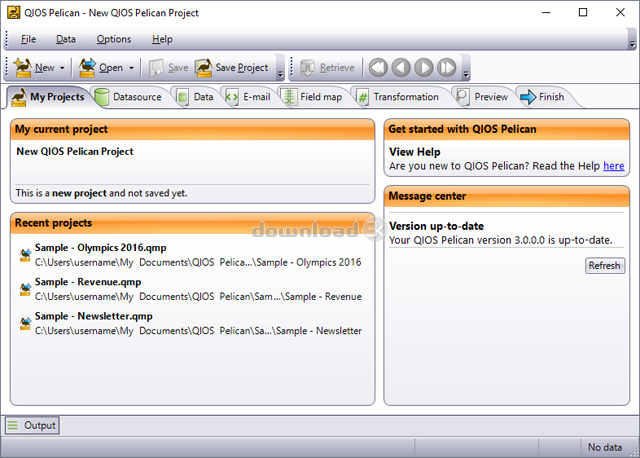Click the Save Project pelican icon
Image resolution: width=640 pixels, height=458 pixels.
pos(203,68)
